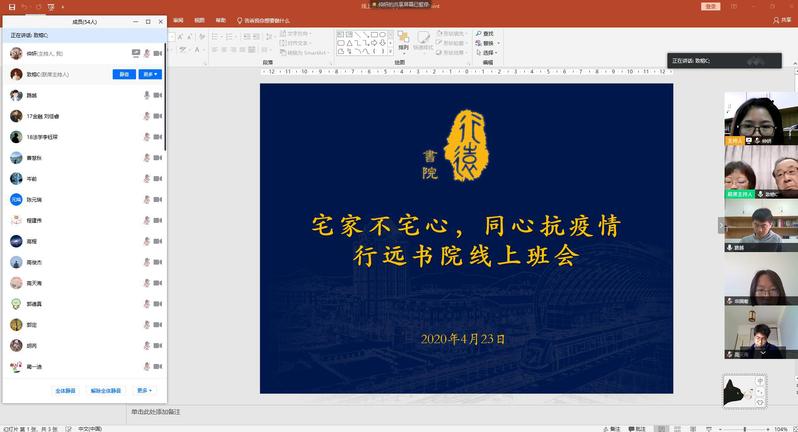Click the 解除全体静音 unmute-all button
This screenshot has width=798, height=432.
(x=106, y=391)
